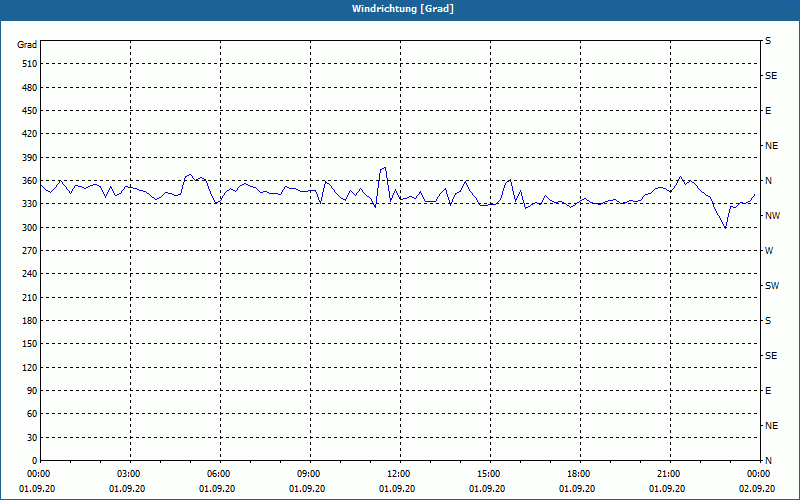This screenshot has width=800, height=500.
Task: Select the W compass label
Action: tap(769, 251)
